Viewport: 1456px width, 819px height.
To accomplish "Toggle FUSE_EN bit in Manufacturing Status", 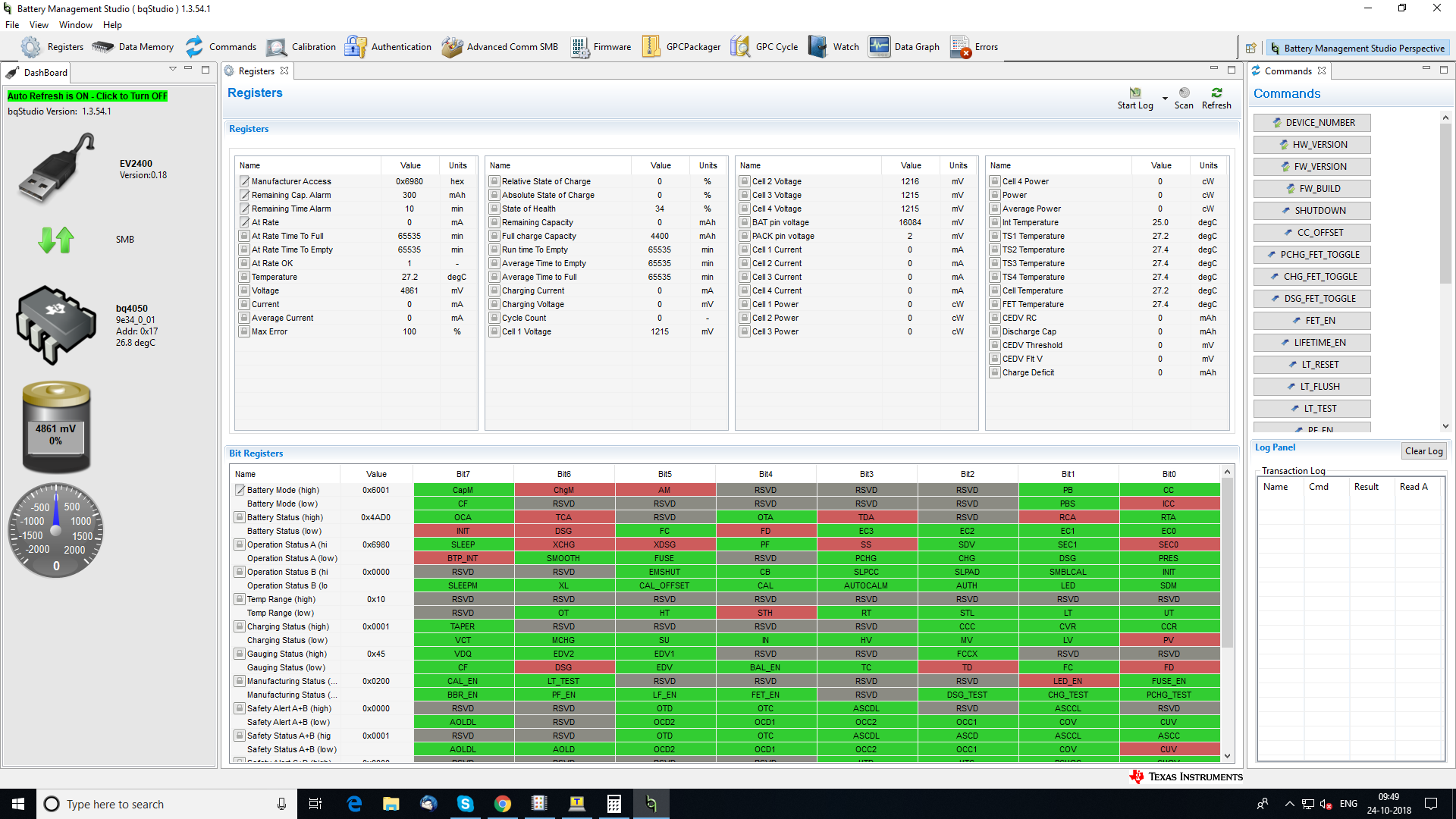I will (x=1169, y=681).
